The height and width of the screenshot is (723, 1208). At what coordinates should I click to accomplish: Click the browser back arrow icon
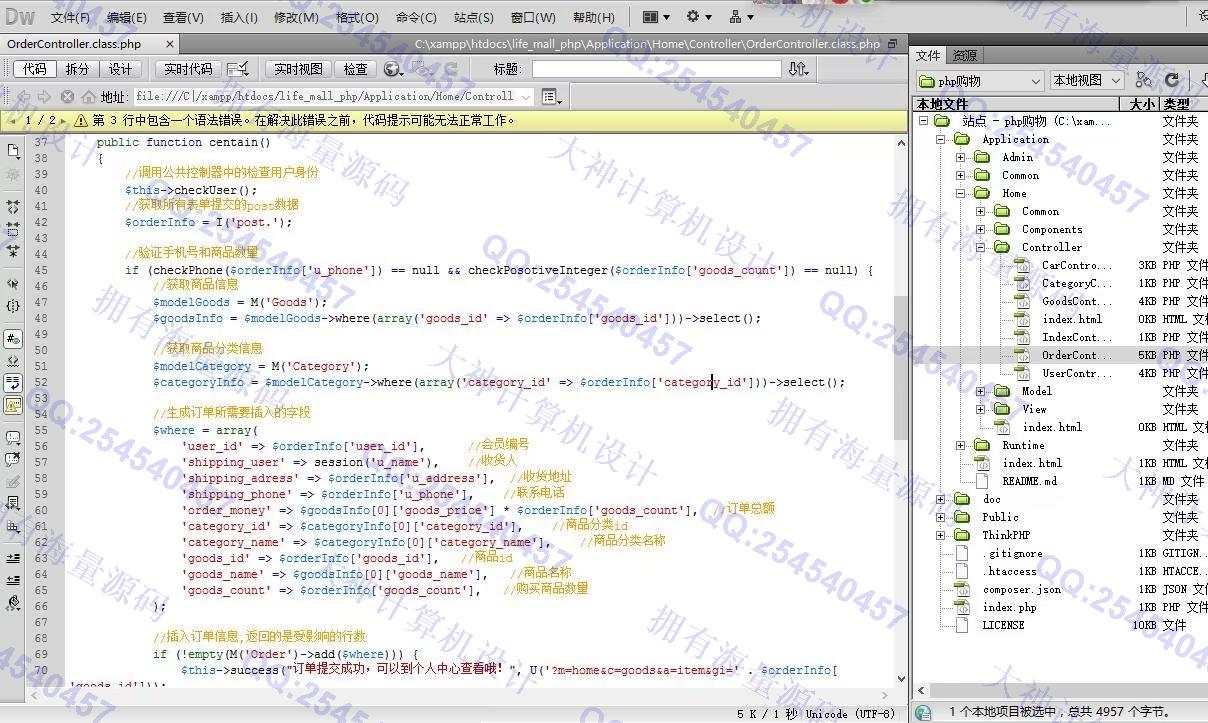(x=22, y=97)
